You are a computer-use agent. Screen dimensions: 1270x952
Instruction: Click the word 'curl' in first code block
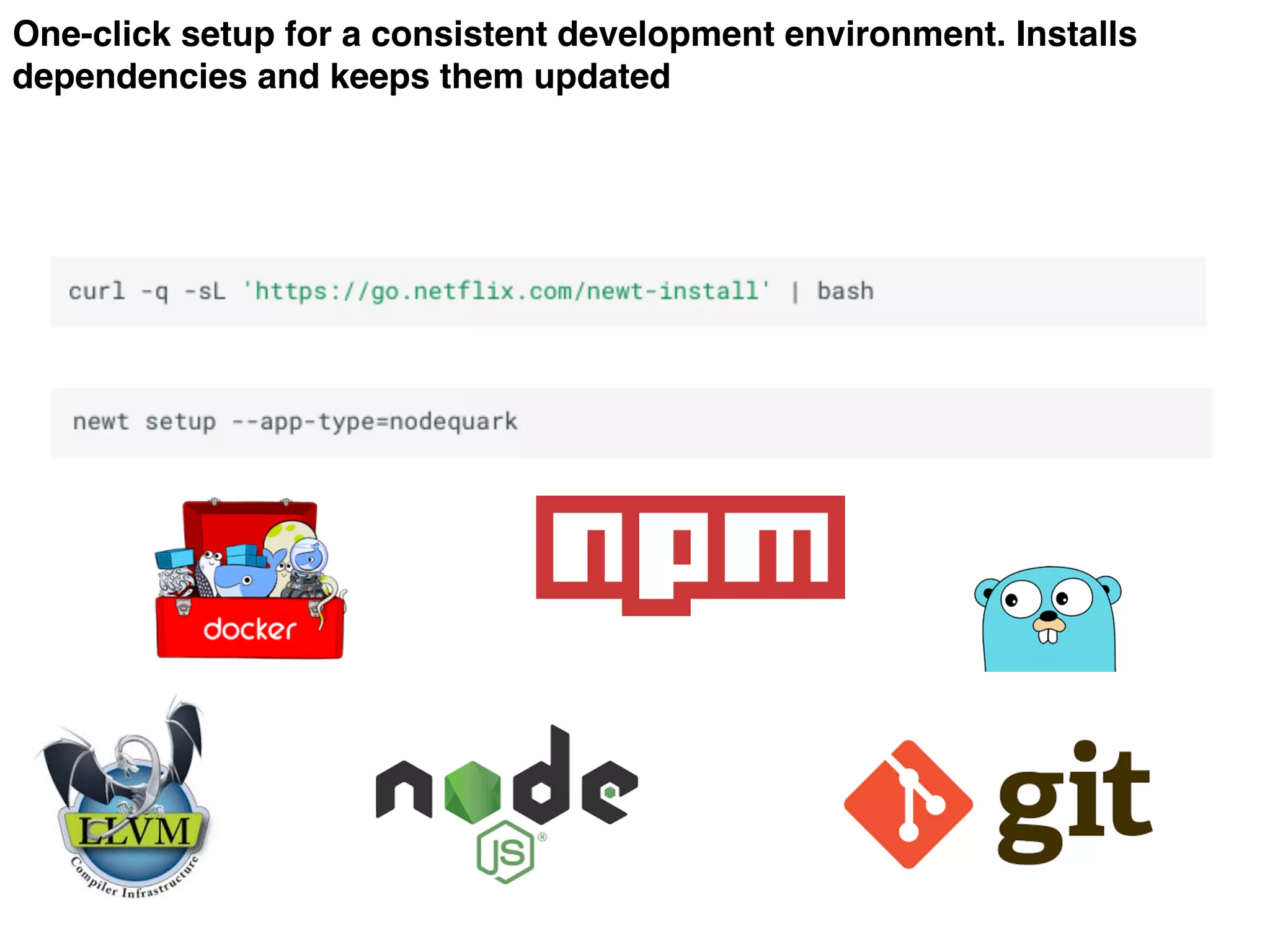97,291
